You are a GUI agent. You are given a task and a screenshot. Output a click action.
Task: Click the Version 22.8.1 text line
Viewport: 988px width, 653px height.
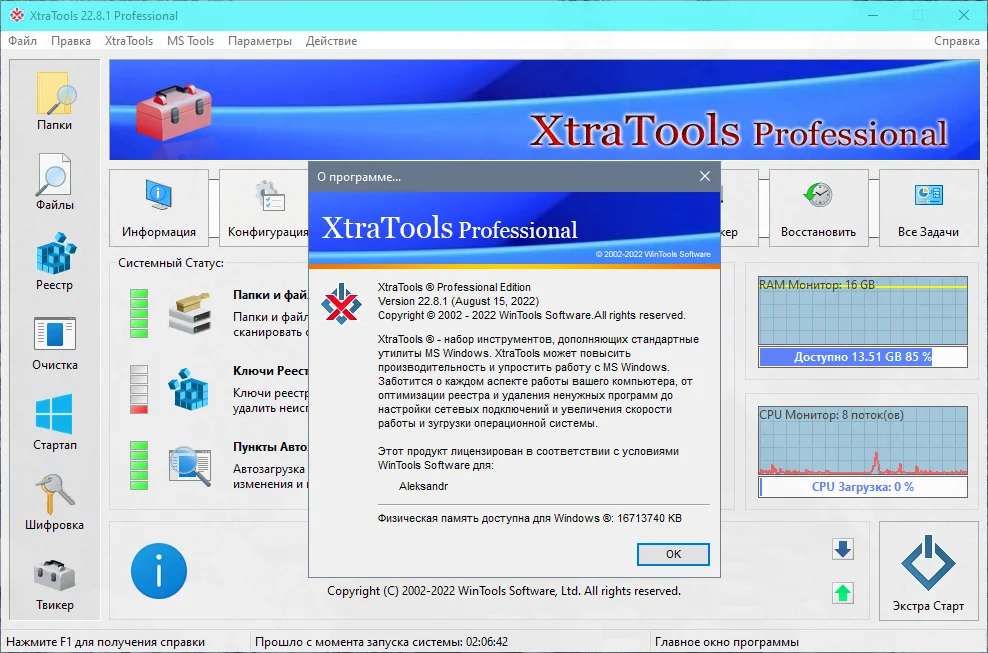(458, 301)
